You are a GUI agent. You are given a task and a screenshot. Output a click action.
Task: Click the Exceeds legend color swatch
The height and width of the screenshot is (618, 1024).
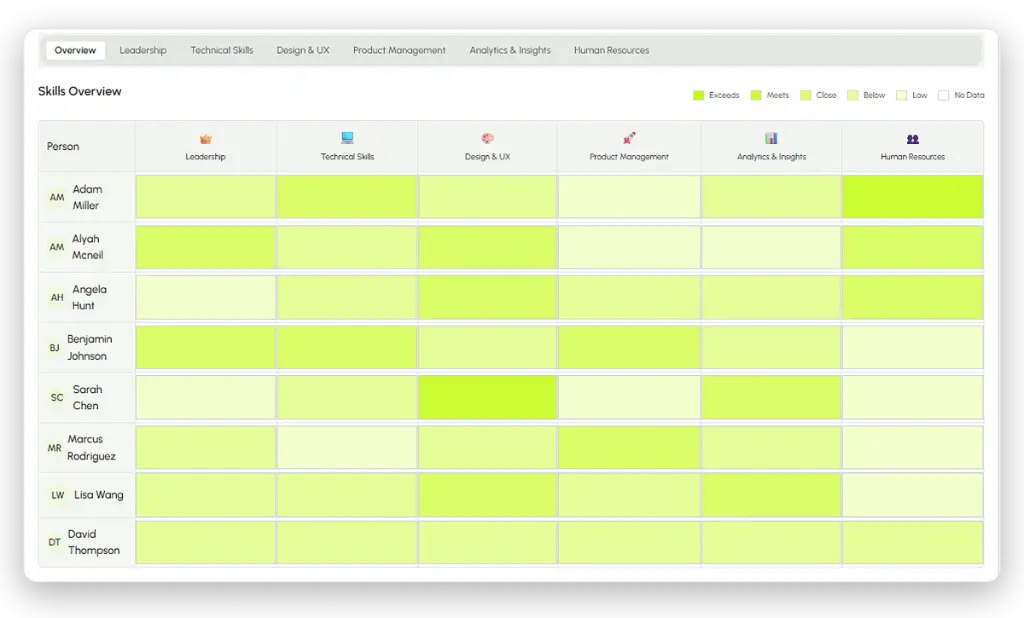tap(698, 95)
